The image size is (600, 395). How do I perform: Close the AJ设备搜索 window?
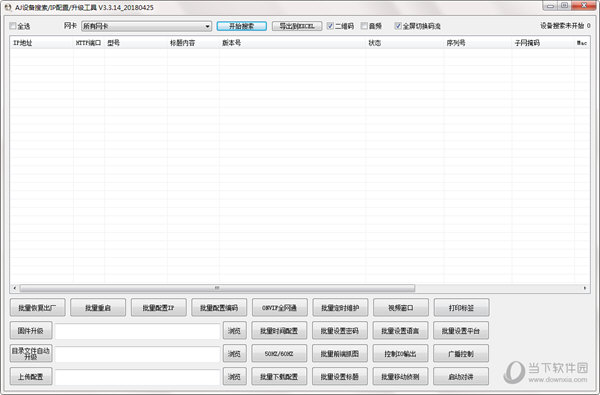584,6
